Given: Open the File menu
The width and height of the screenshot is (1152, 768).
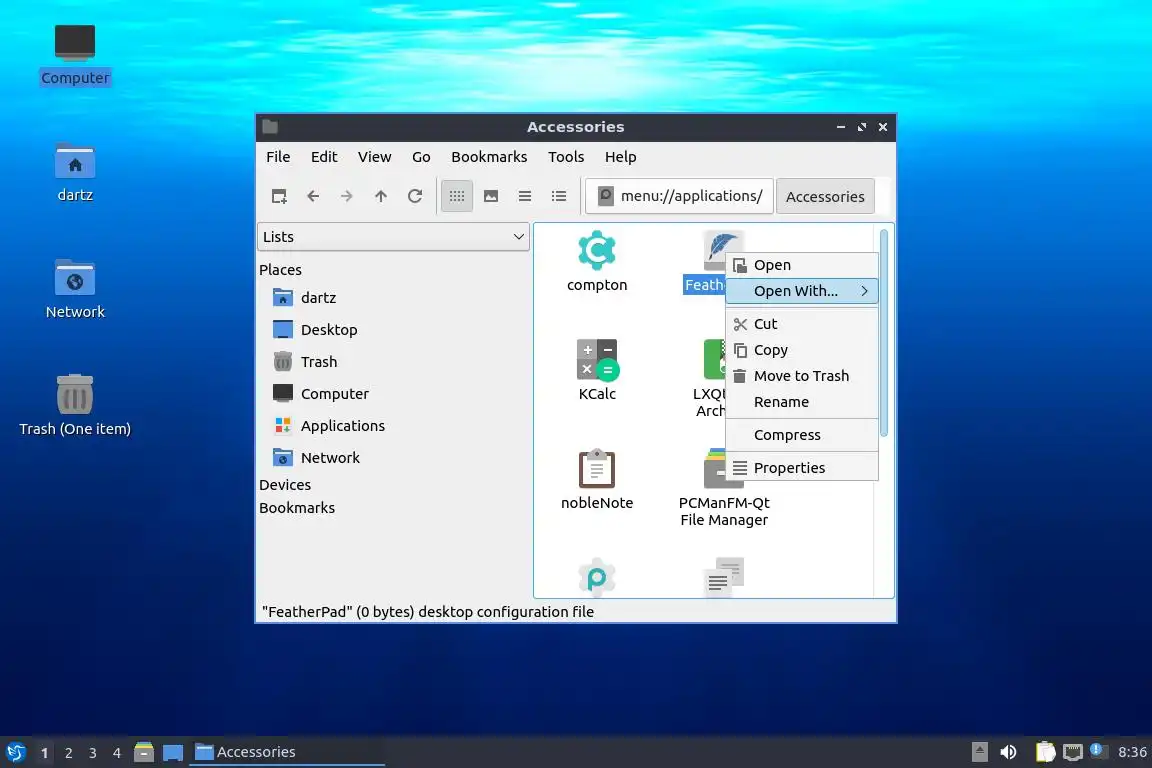Looking at the screenshot, I should pyautogui.click(x=278, y=157).
